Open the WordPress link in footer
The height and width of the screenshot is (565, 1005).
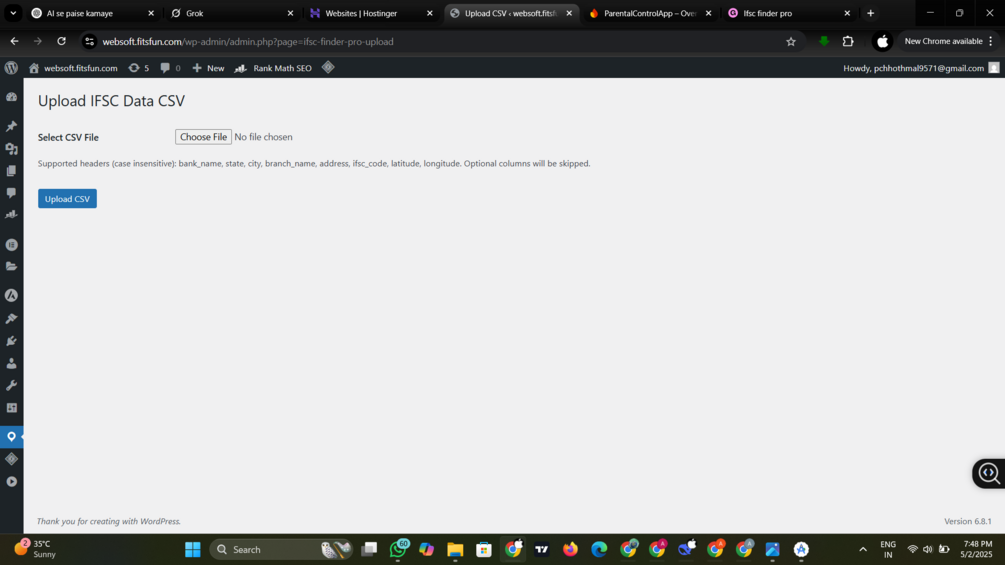coord(160,521)
